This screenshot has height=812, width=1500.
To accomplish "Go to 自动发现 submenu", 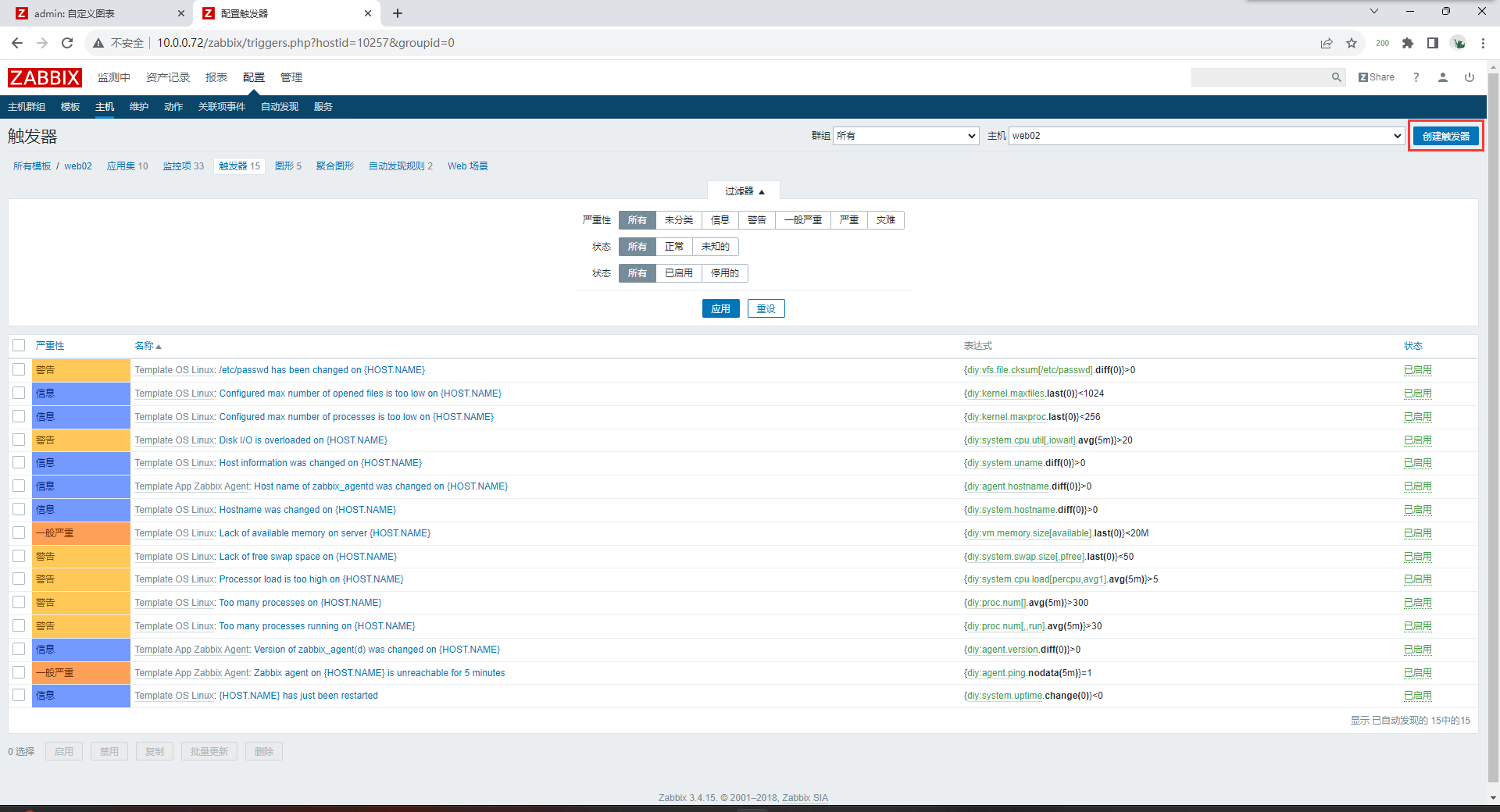I will pyautogui.click(x=280, y=107).
